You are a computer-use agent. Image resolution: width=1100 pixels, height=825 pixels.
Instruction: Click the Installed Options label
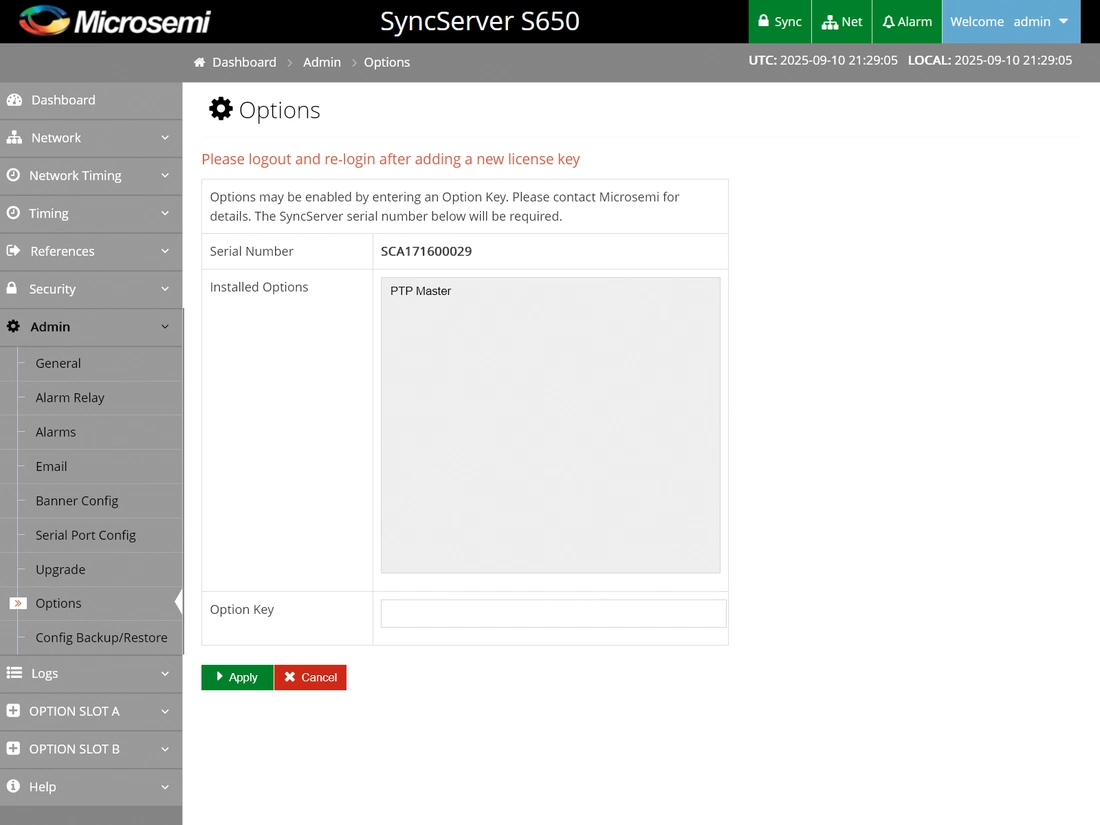click(259, 287)
